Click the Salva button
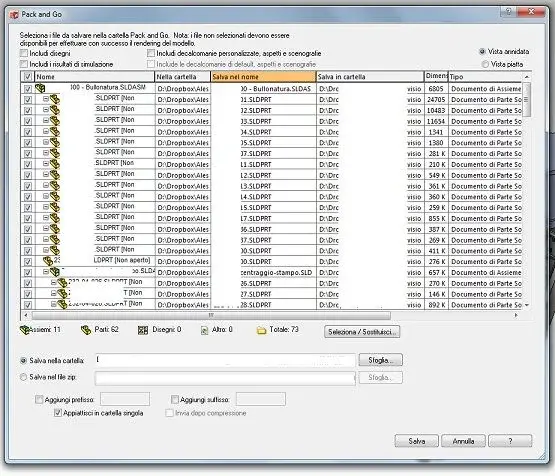555x476 pixels. click(417, 441)
